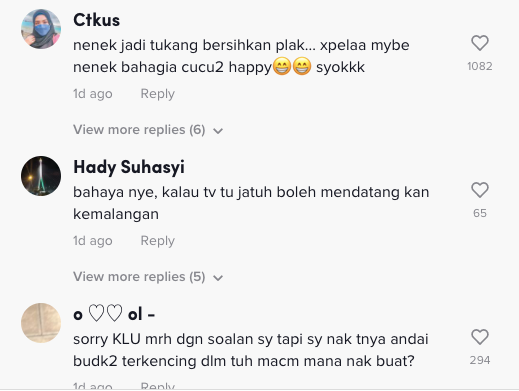The height and width of the screenshot is (391, 519).
Task: Click chevron next to replies (5)
Action: coord(218,278)
